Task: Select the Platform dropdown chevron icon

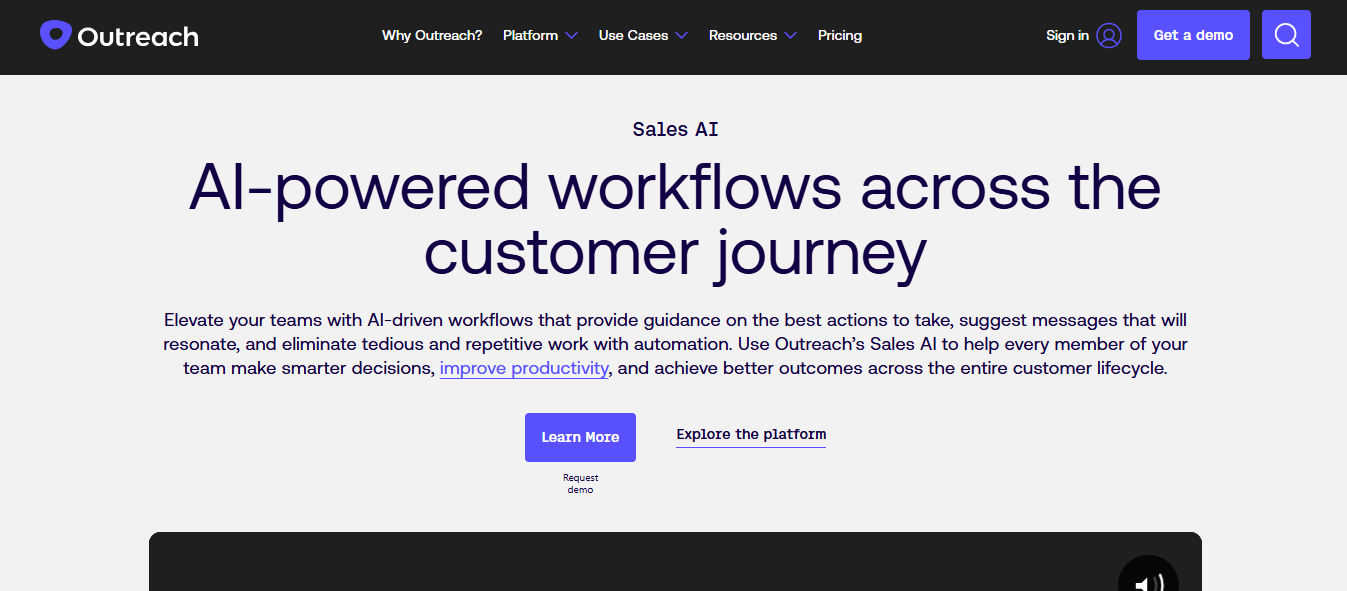Action: pos(571,35)
